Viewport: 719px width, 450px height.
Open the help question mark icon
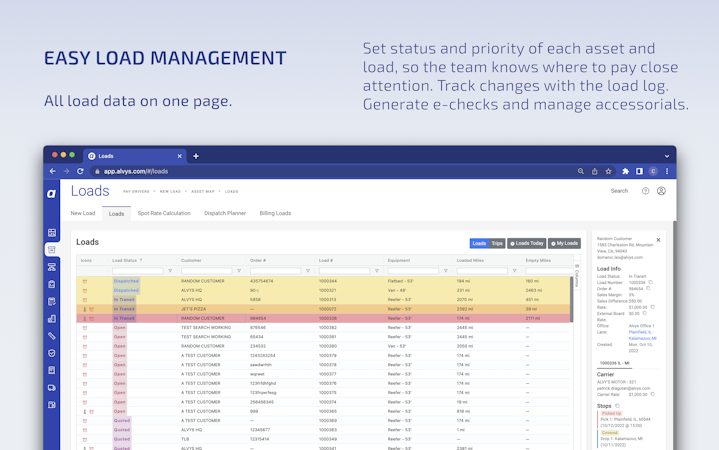(x=645, y=191)
